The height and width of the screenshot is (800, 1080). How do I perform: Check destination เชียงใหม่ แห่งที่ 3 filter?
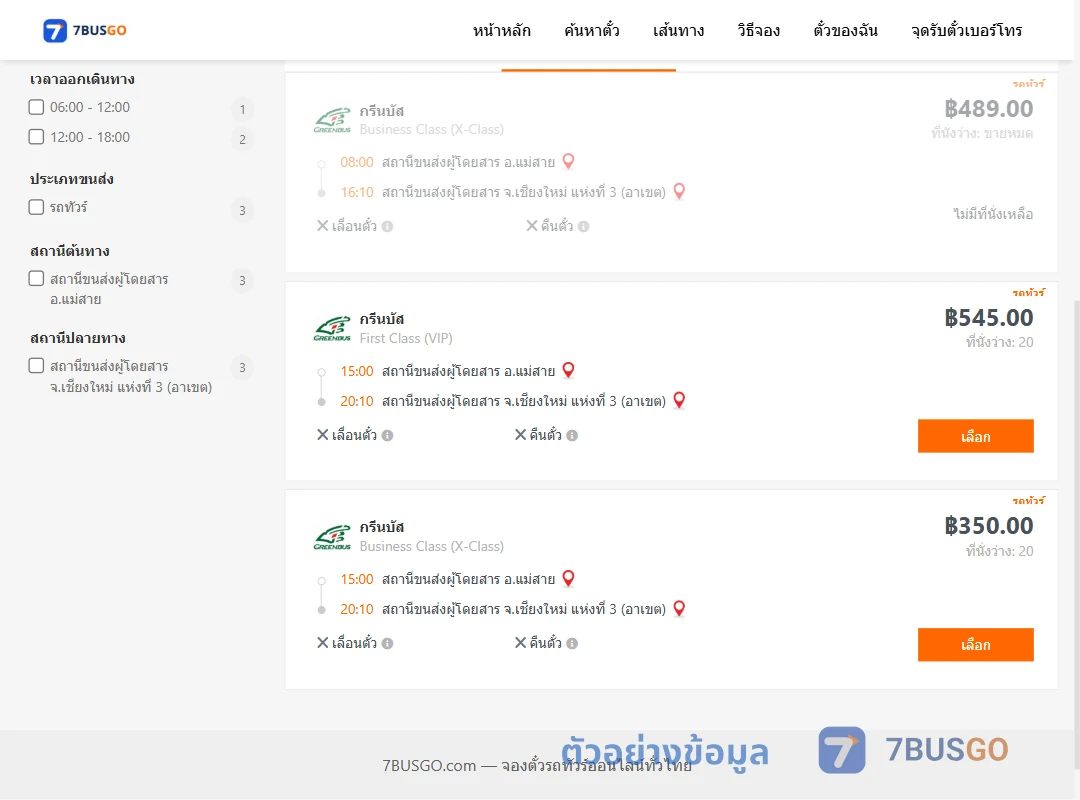pyautogui.click(x=37, y=365)
